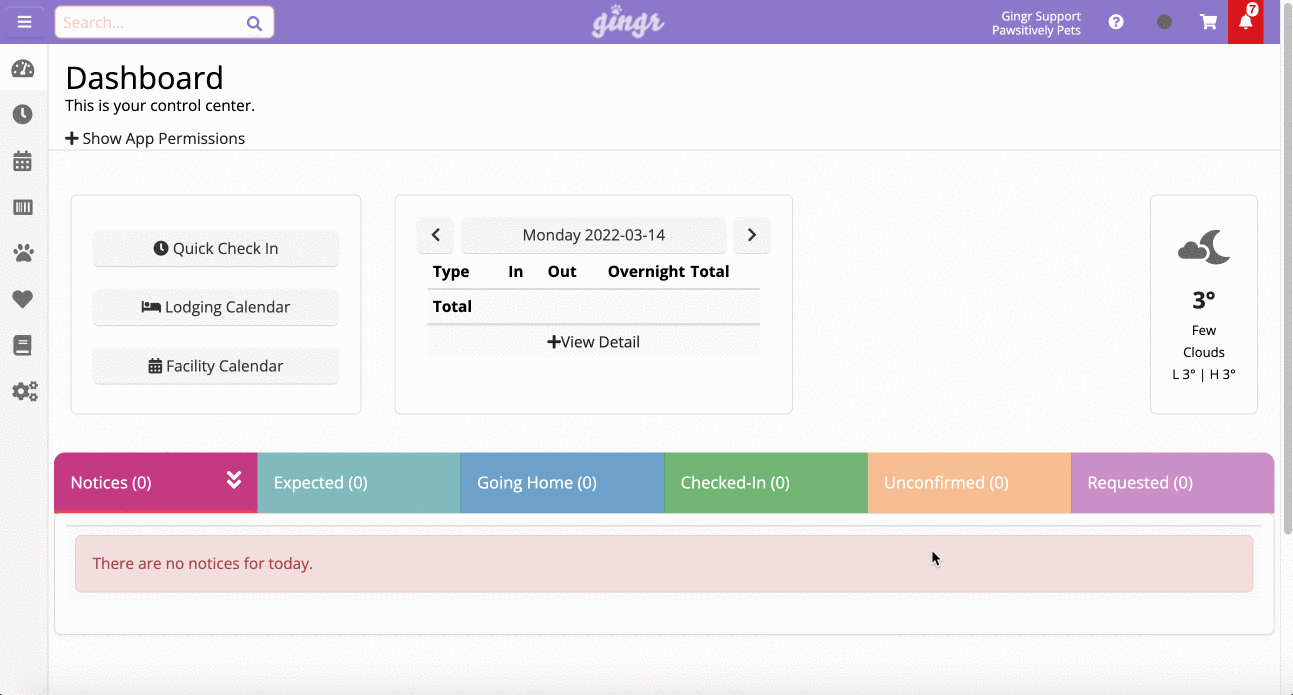The height and width of the screenshot is (695, 1293).
Task: Select the Checked-In (0) tab
Action: [766, 483]
